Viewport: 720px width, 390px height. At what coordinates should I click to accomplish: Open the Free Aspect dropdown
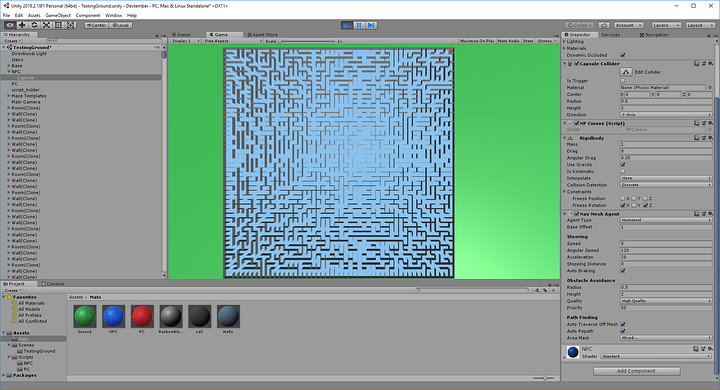pos(233,41)
